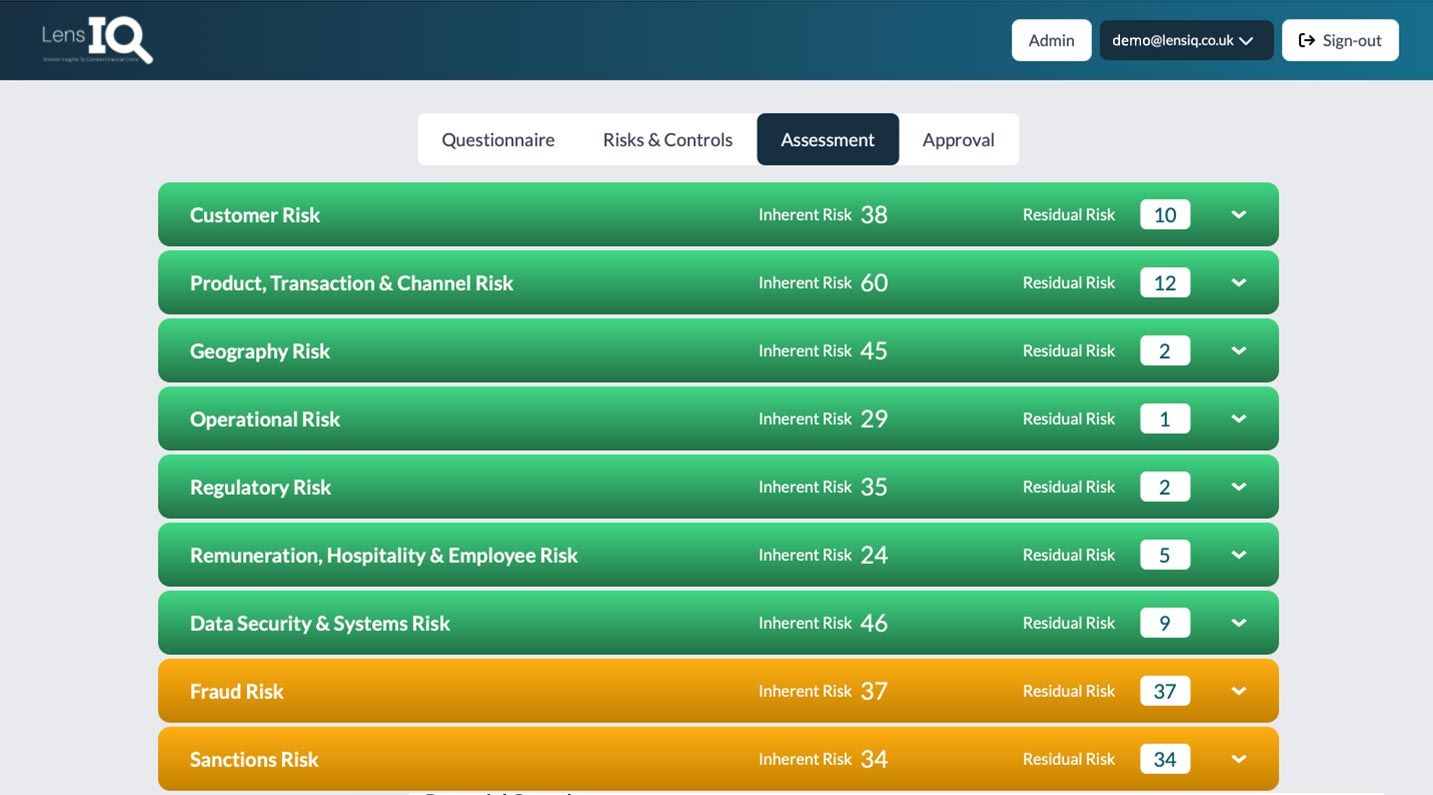The width and height of the screenshot is (1433, 795).
Task: Expand Operational Risk using its chevron
Action: [x=1238, y=419]
